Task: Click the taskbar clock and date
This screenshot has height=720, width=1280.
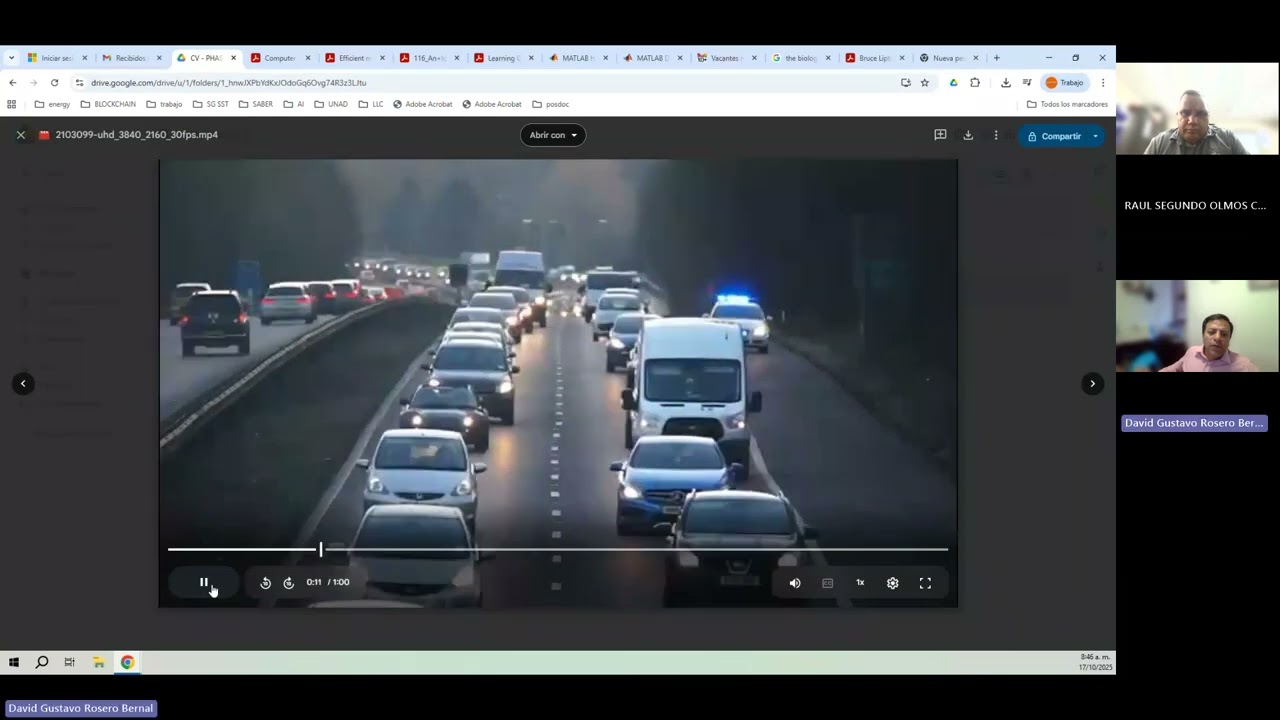Action: point(1096,662)
